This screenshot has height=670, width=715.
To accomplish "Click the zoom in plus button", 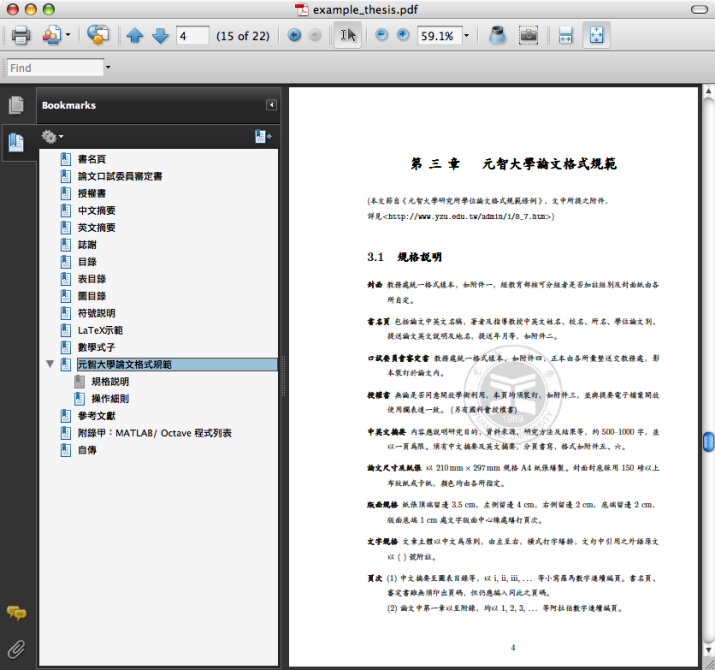I will tap(403, 35).
